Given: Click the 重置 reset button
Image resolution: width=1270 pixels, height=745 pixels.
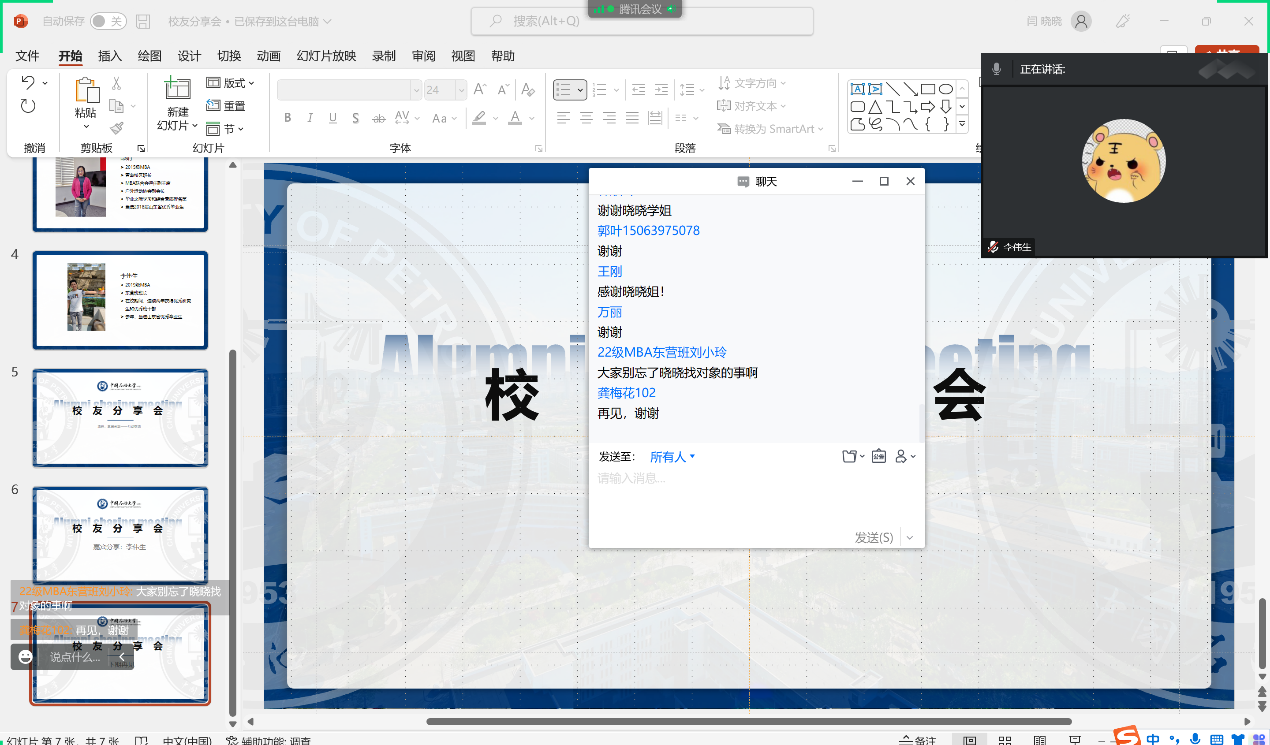Looking at the screenshot, I should point(226,106).
